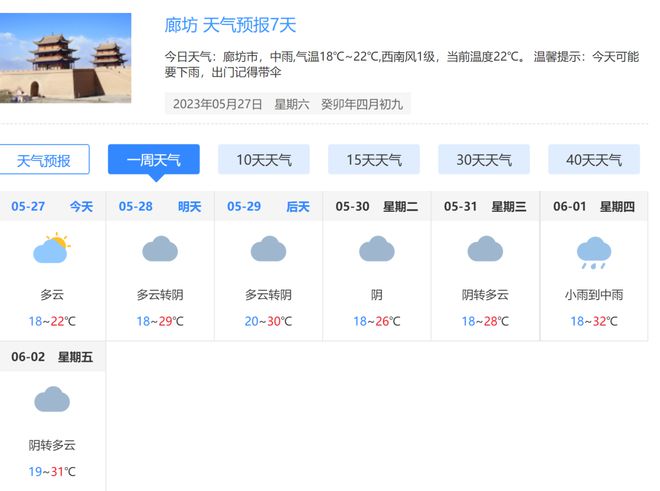Screen dimensions: 660x491
Task: Select the 05-27 今天 date header
Action: tap(52, 206)
